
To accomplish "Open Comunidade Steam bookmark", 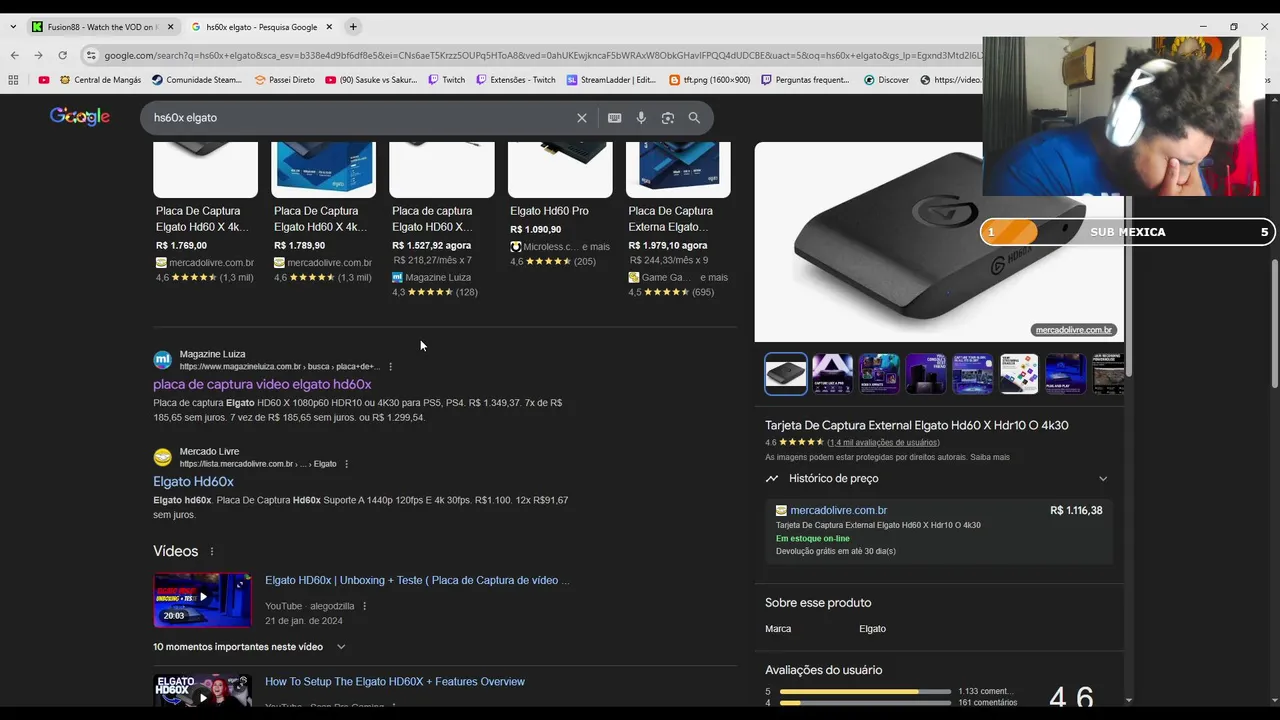I will (196, 80).
